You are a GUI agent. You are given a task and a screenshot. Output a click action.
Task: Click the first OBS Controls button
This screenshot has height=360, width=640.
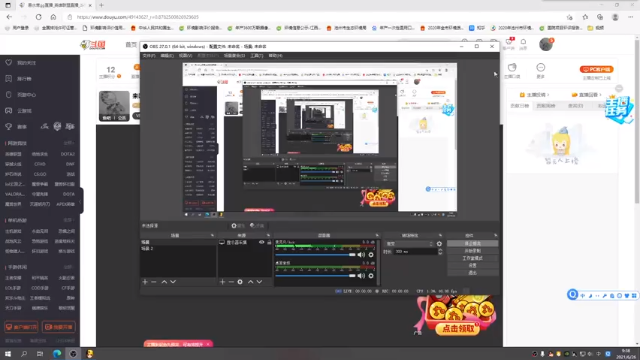point(472,243)
